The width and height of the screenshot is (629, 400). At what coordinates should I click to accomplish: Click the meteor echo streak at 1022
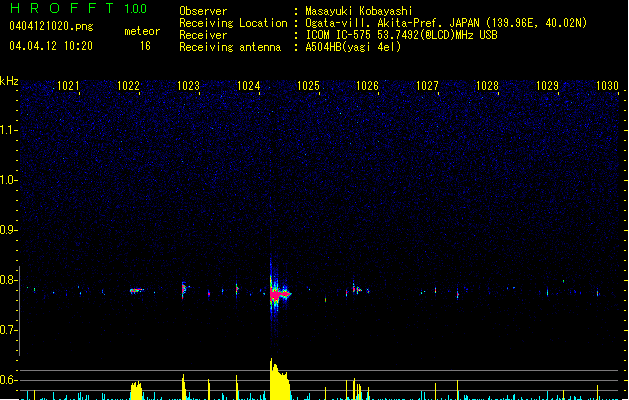(136, 290)
